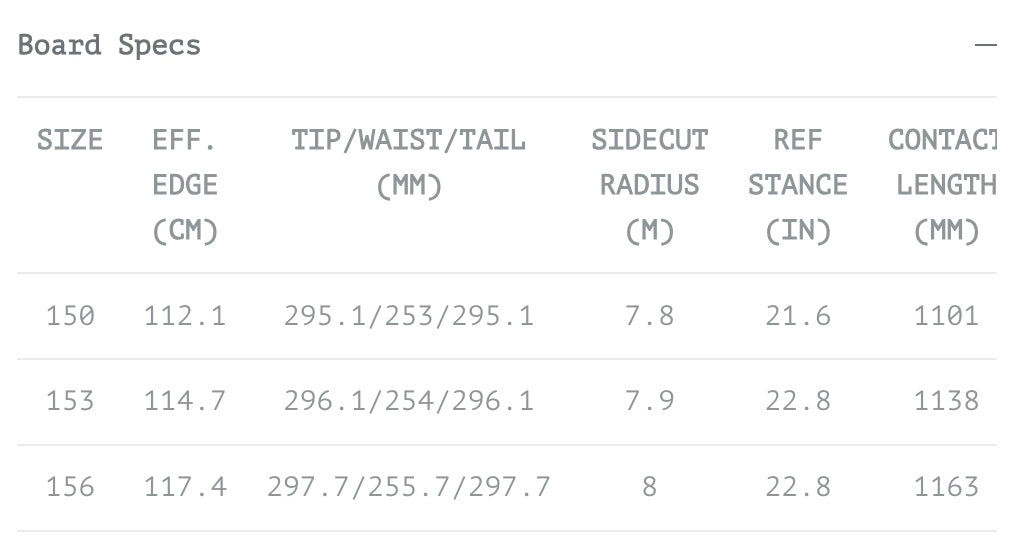1014x540 pixels.
Task: Click the 21.6 reference stance value
Action: 797,316
